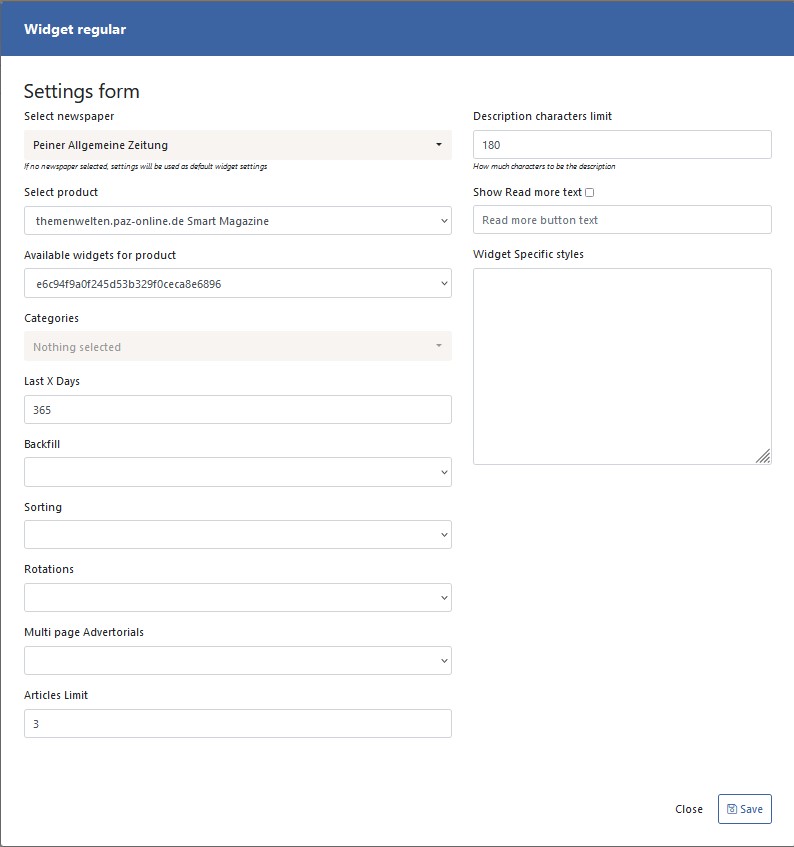This screenshot has height=847, width=794.
Task: Open the Select product dropdown
Action: pyautogui.click(x=238, y=220)
